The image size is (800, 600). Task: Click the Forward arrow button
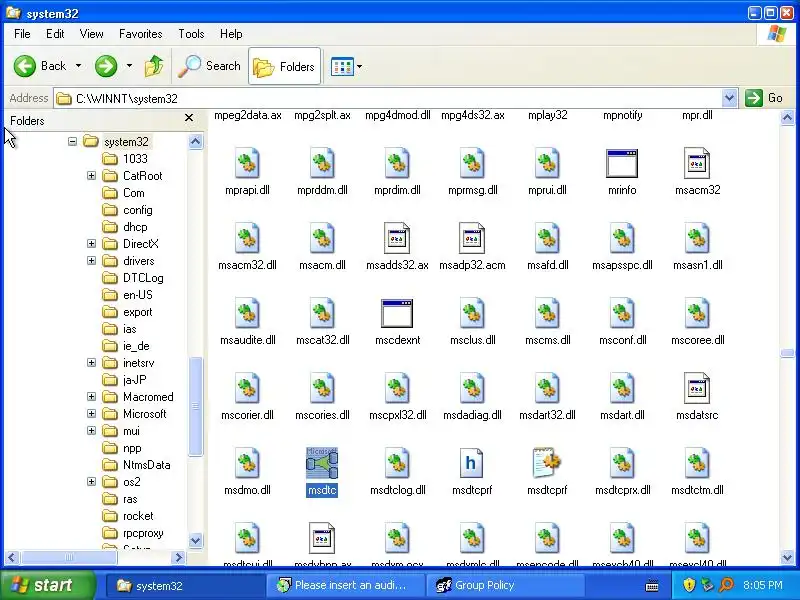coord(106,66)
